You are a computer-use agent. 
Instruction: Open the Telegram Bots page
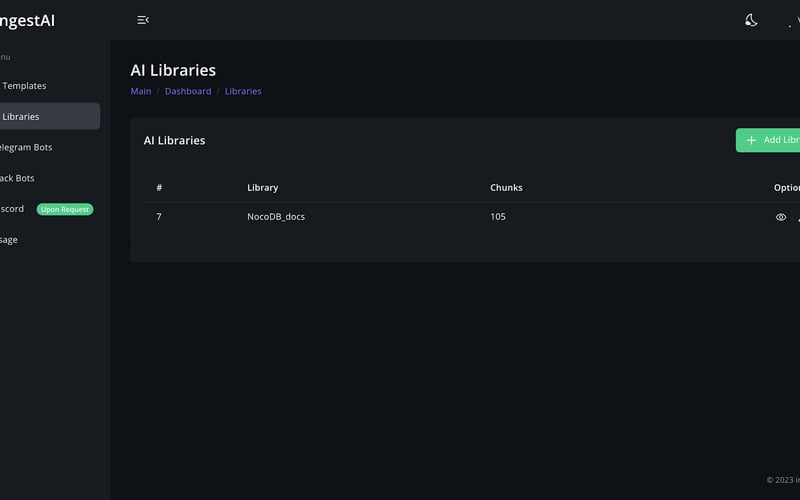click(24, 148)
